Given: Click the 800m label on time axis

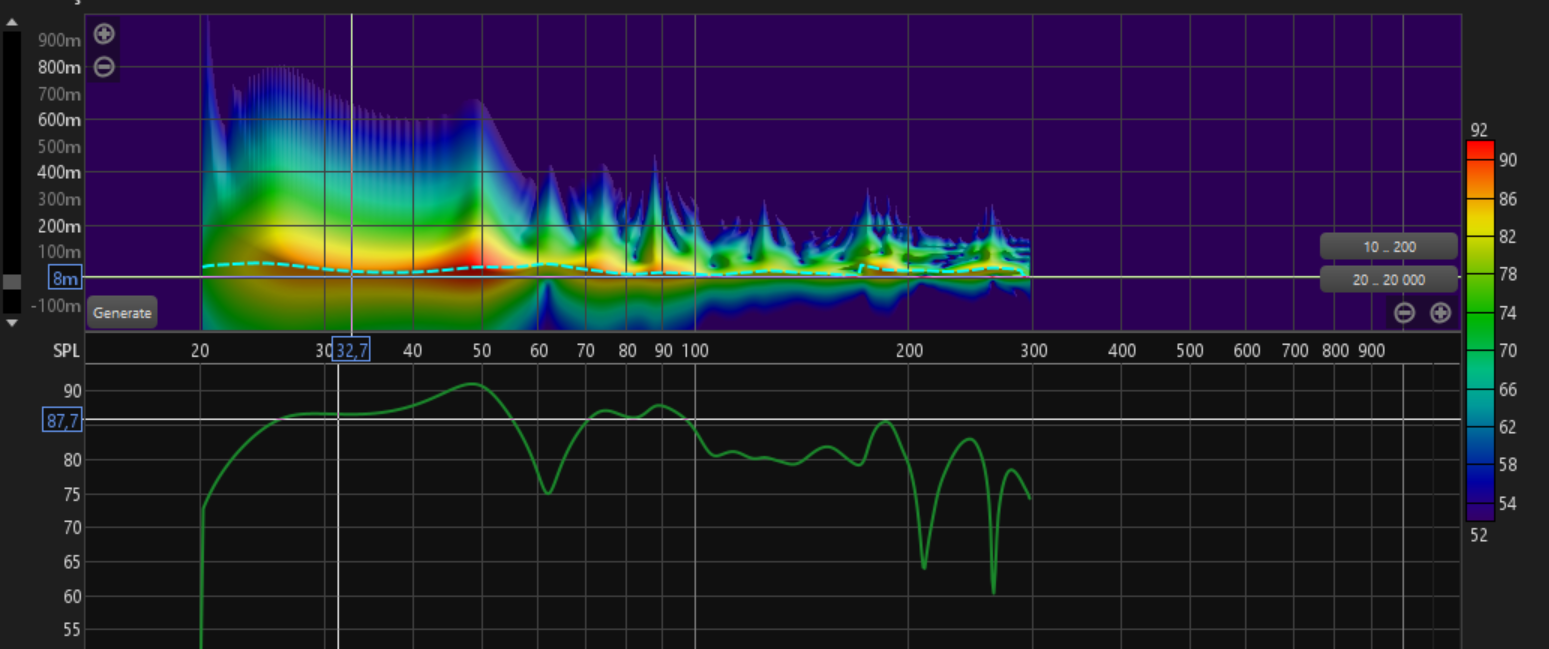Looking at the screenshot, I should (x=60, y=67).
